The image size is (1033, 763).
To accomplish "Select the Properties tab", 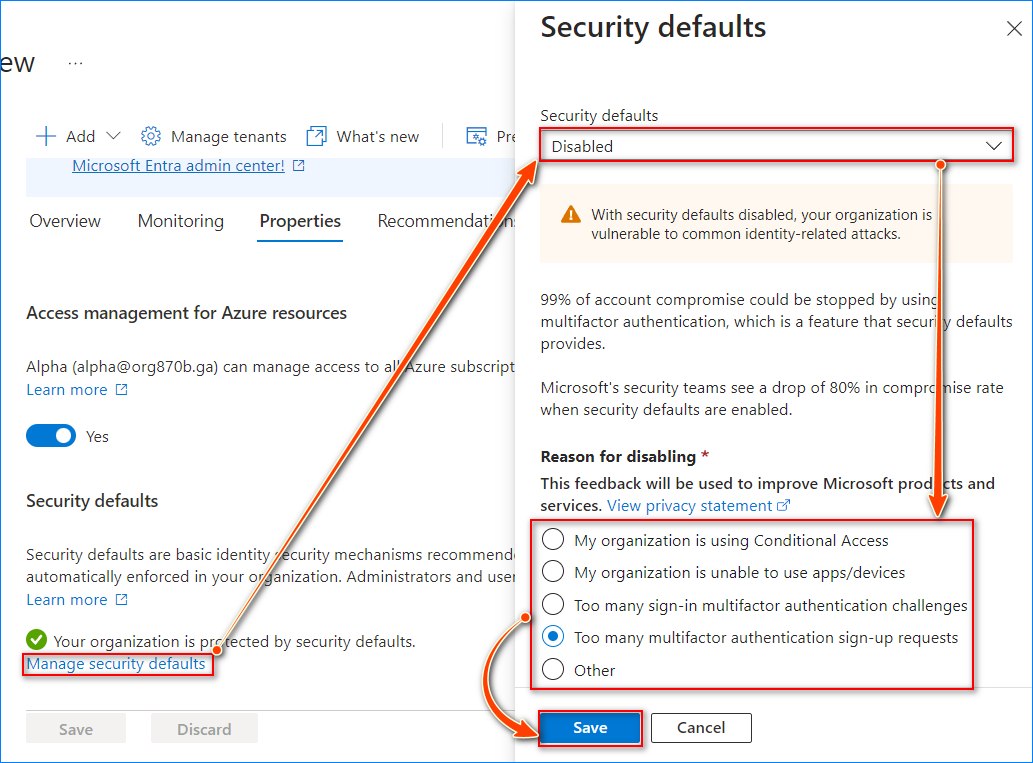I will (300, 221).
